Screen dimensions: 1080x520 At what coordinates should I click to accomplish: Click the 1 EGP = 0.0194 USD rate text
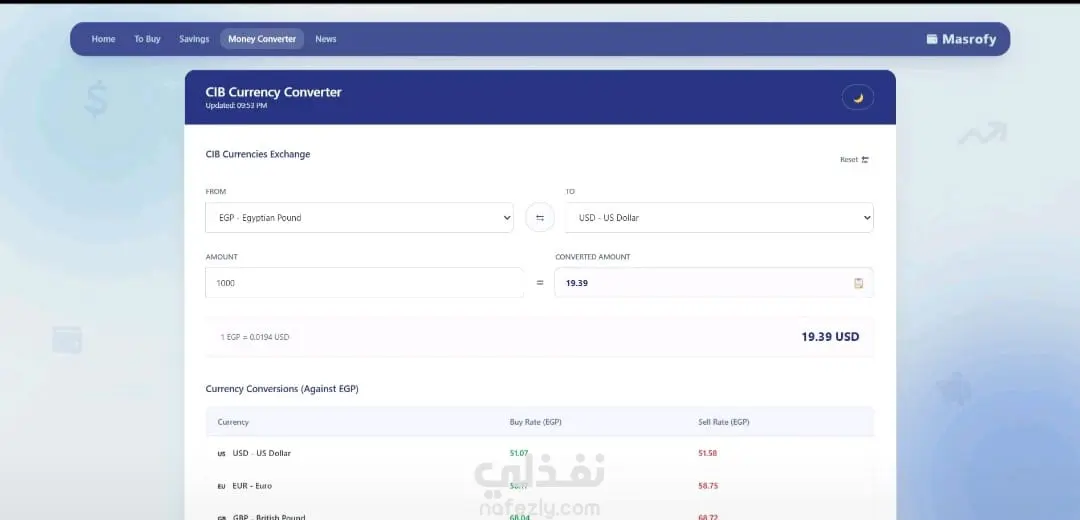(255, 337)
